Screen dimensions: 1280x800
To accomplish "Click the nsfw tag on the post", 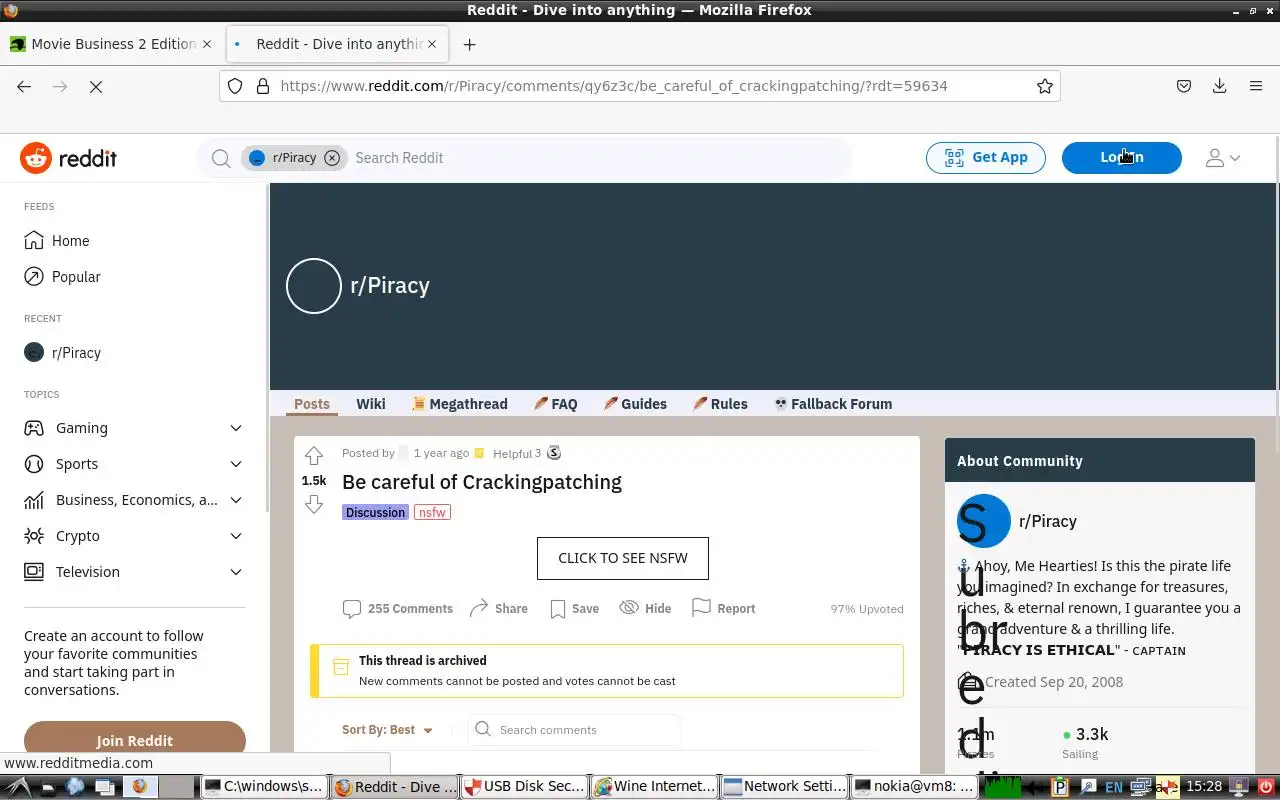I will [432, 512].
